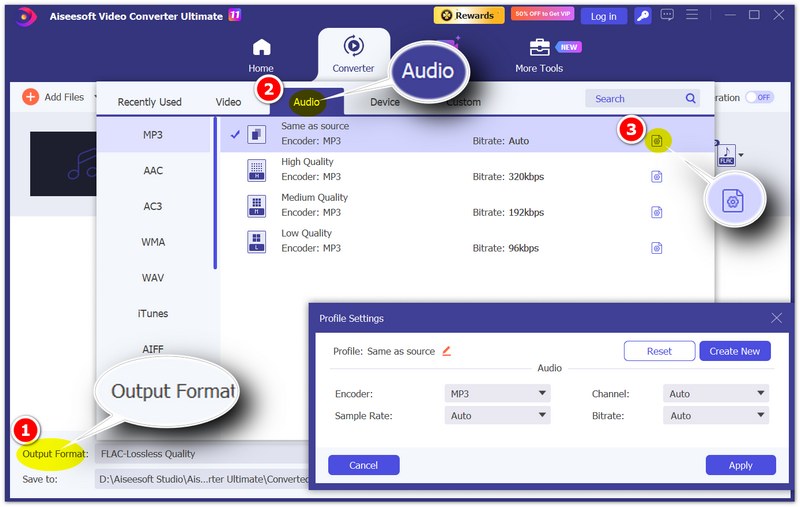
Task: Click the Aiseesoft app logo
Action: (26, 16)
